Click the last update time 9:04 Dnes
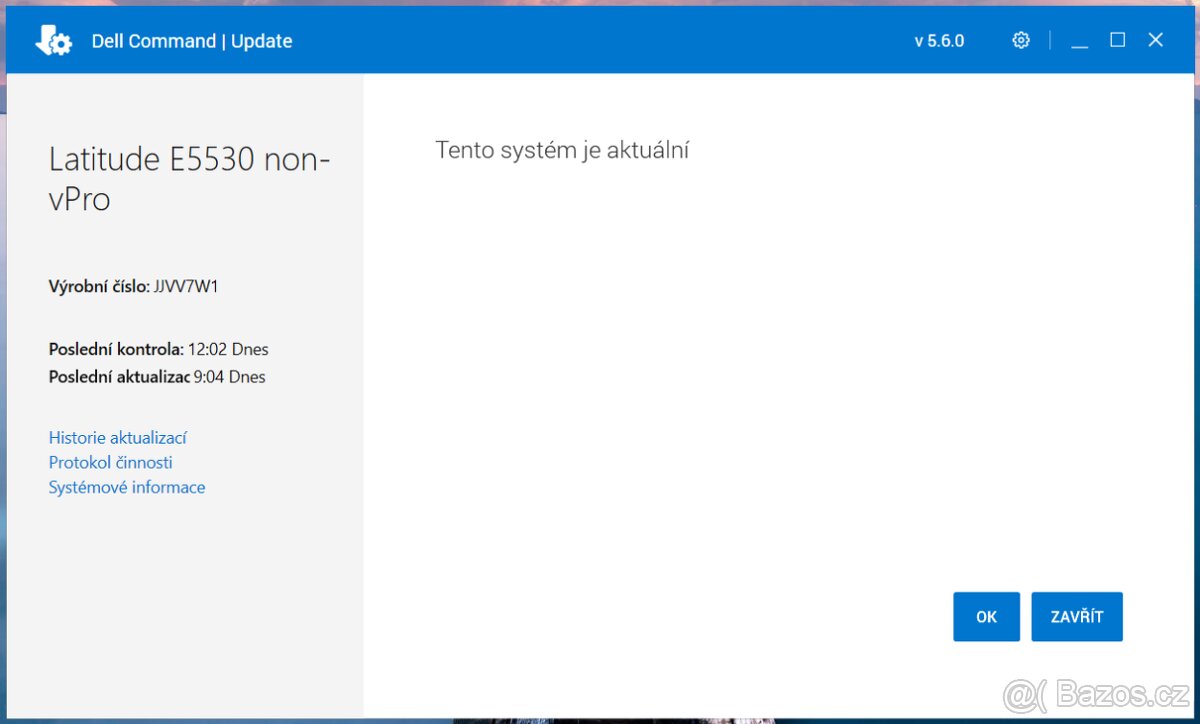The height and width of the screenshot is (724, 1200). click(230, 377)
